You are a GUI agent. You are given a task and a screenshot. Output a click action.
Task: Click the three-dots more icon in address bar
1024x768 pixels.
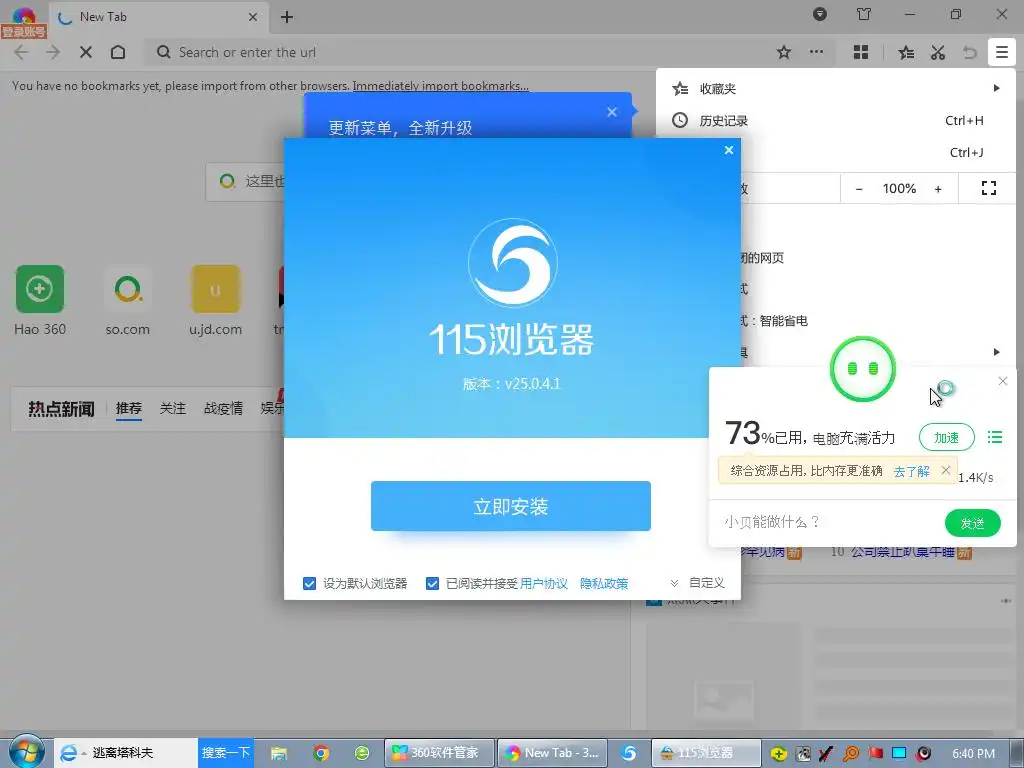click(x=816, y=52)
